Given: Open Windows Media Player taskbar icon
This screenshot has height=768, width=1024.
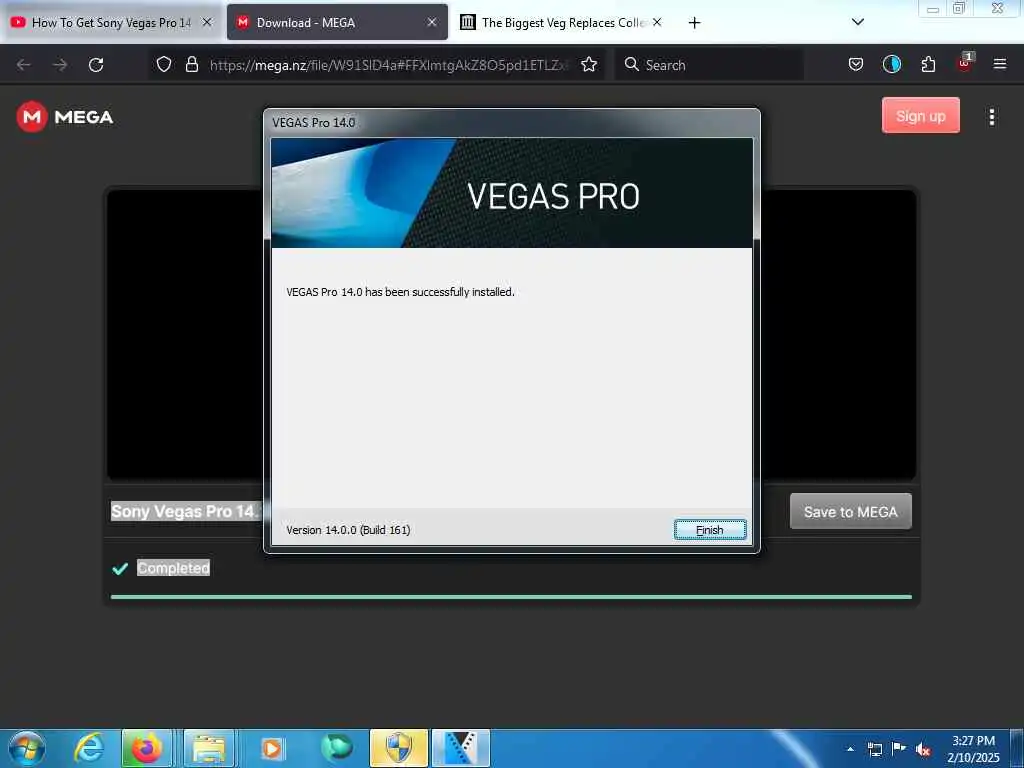Looking at the screenshot, I should pyautogui.click(x=272, y=748).
